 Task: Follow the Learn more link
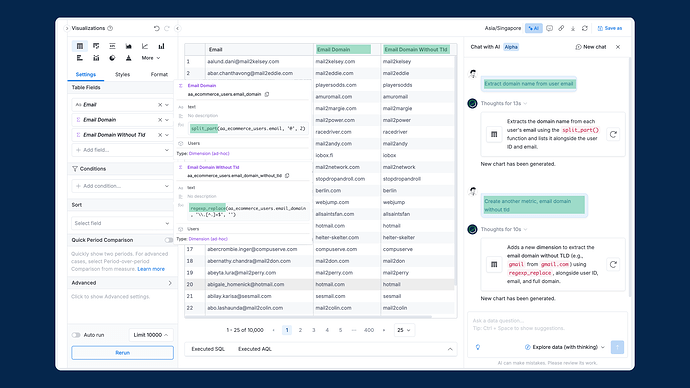pos(151,269)
